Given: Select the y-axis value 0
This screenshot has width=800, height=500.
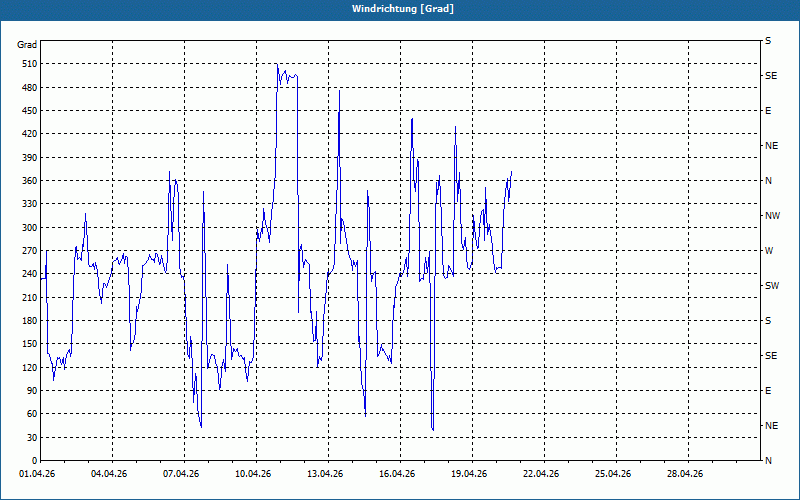Looking at the screenshot, I should coord(34,461).
